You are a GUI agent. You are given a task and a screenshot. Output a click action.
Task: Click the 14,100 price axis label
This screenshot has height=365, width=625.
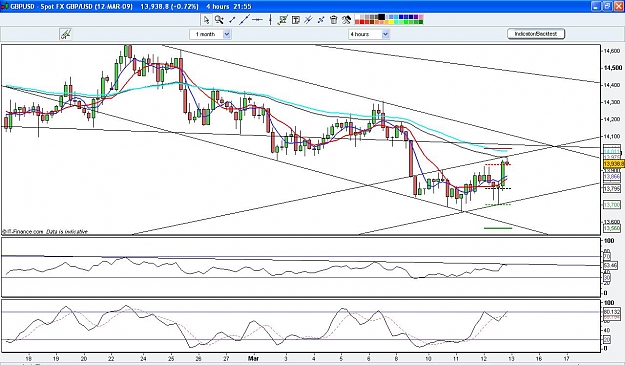point(613,137)
